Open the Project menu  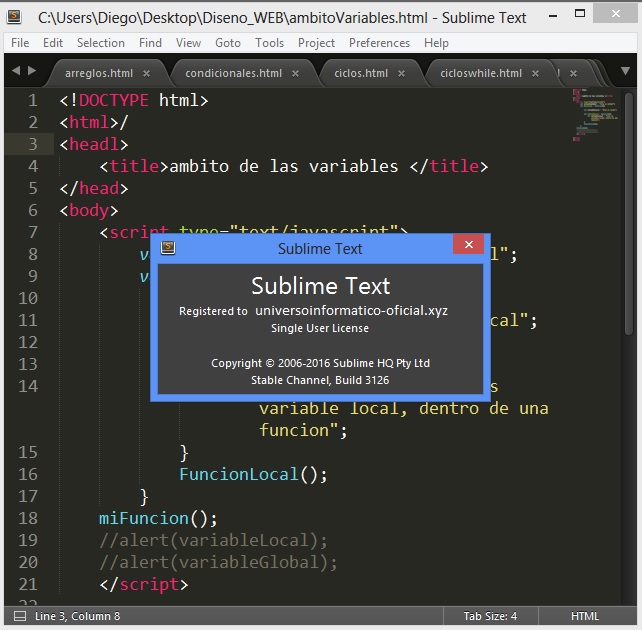pyautogui.click(x=316, y=43)
